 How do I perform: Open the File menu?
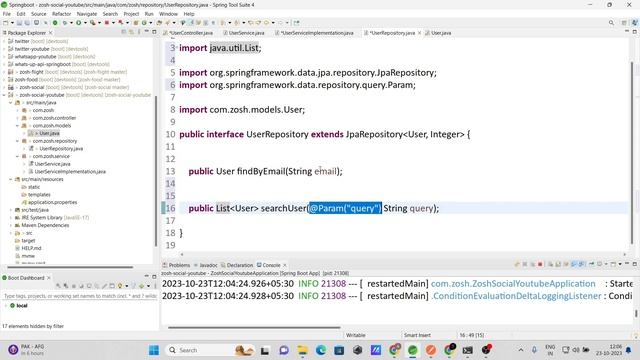(x=7, y=14)
